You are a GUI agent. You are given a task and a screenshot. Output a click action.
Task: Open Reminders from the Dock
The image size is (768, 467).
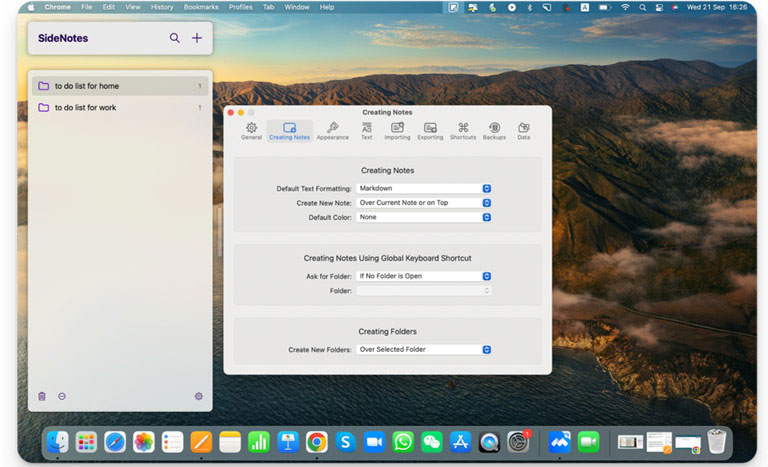pos(172,442)
